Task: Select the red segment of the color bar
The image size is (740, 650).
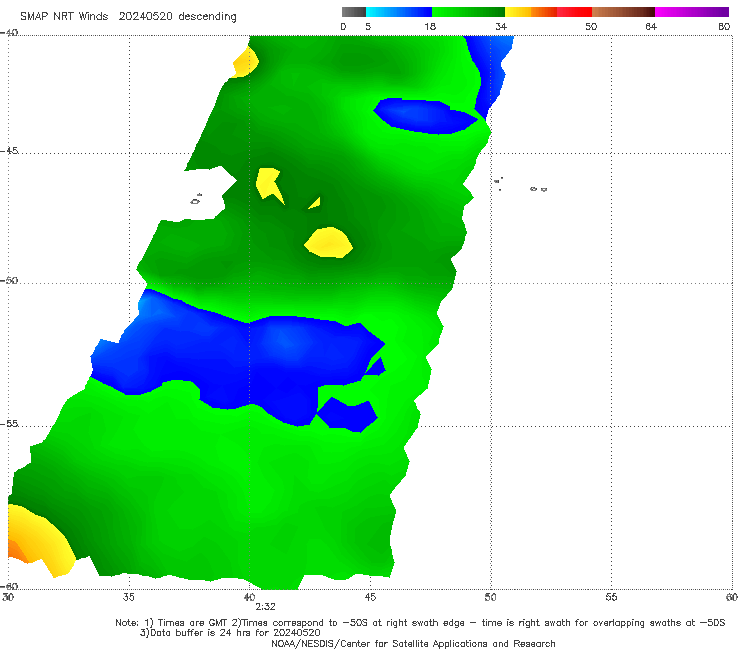Action: (x=574, y=12)
